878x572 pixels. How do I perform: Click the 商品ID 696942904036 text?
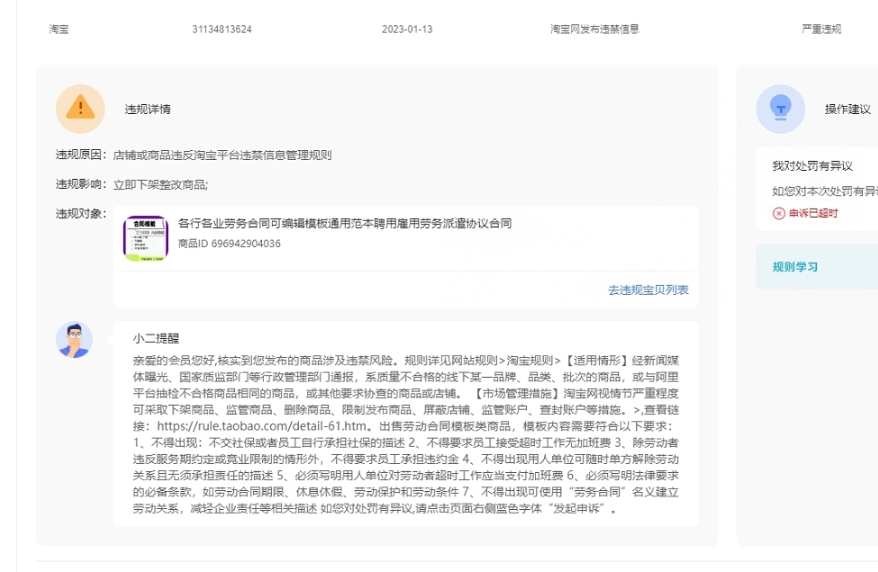pos(229,243)
